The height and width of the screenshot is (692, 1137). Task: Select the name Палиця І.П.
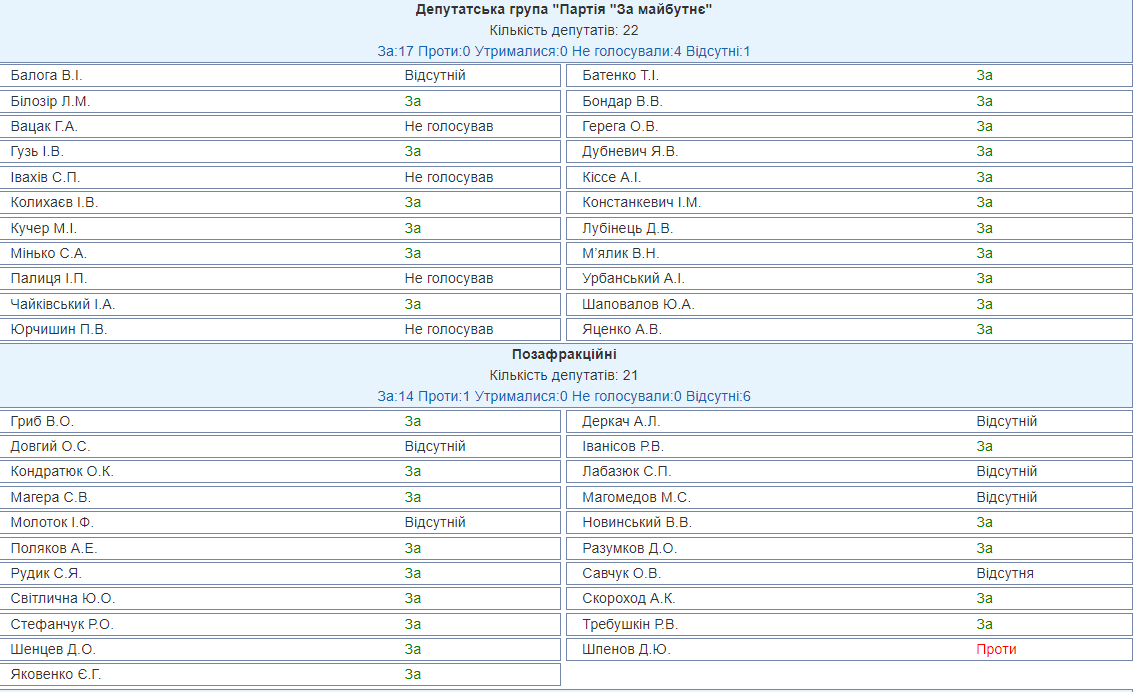pos(49,279)
